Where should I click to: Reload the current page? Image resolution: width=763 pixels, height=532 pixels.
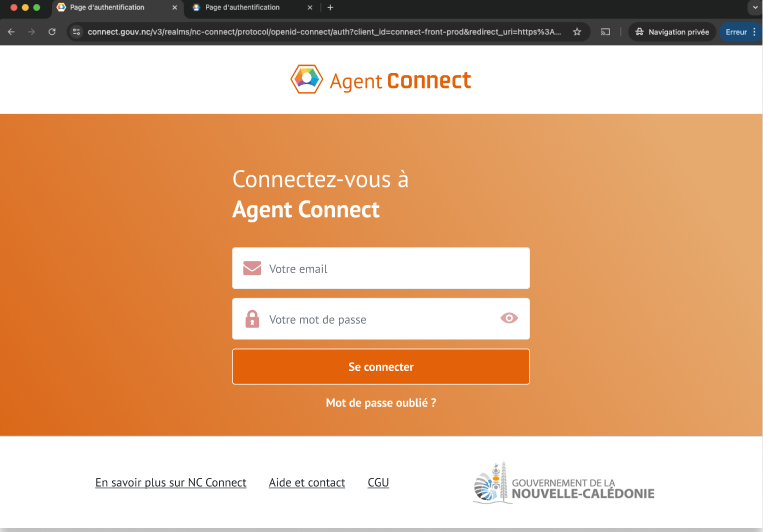tap(52, 32)
